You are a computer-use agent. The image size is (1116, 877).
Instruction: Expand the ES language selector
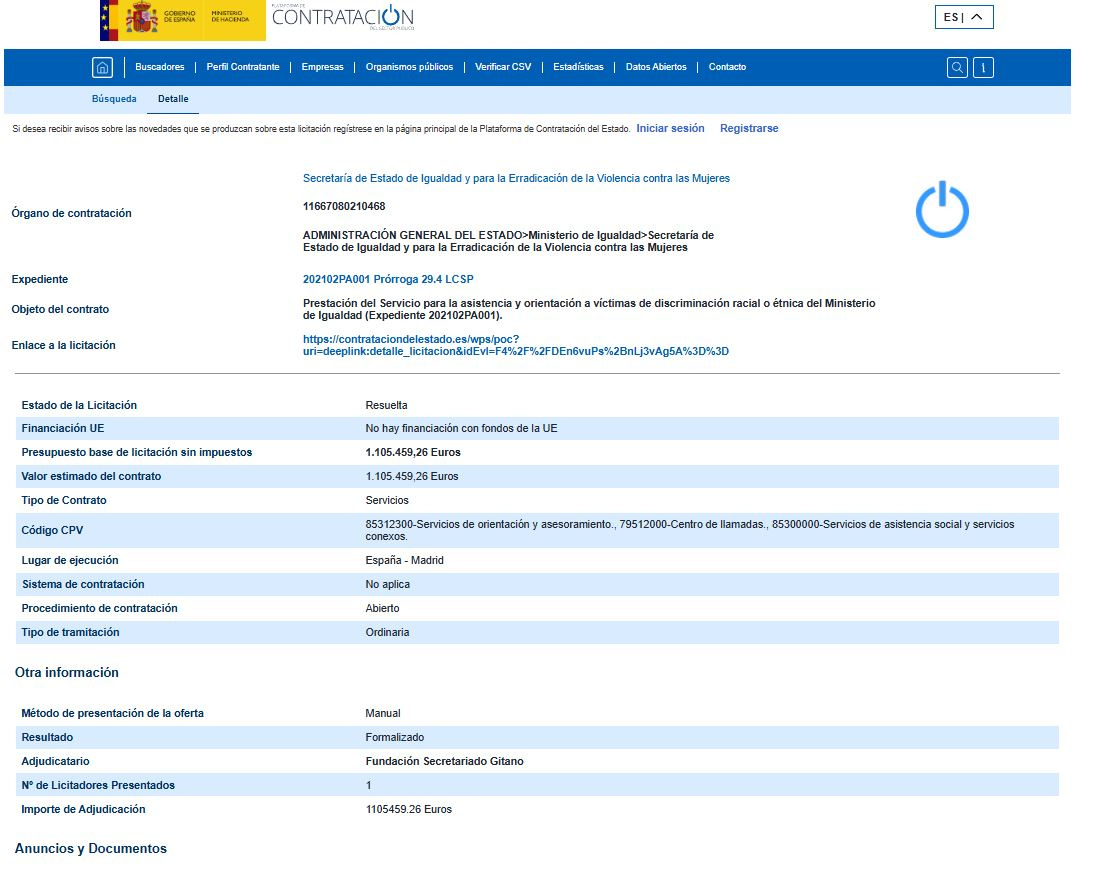coord(964,17)
